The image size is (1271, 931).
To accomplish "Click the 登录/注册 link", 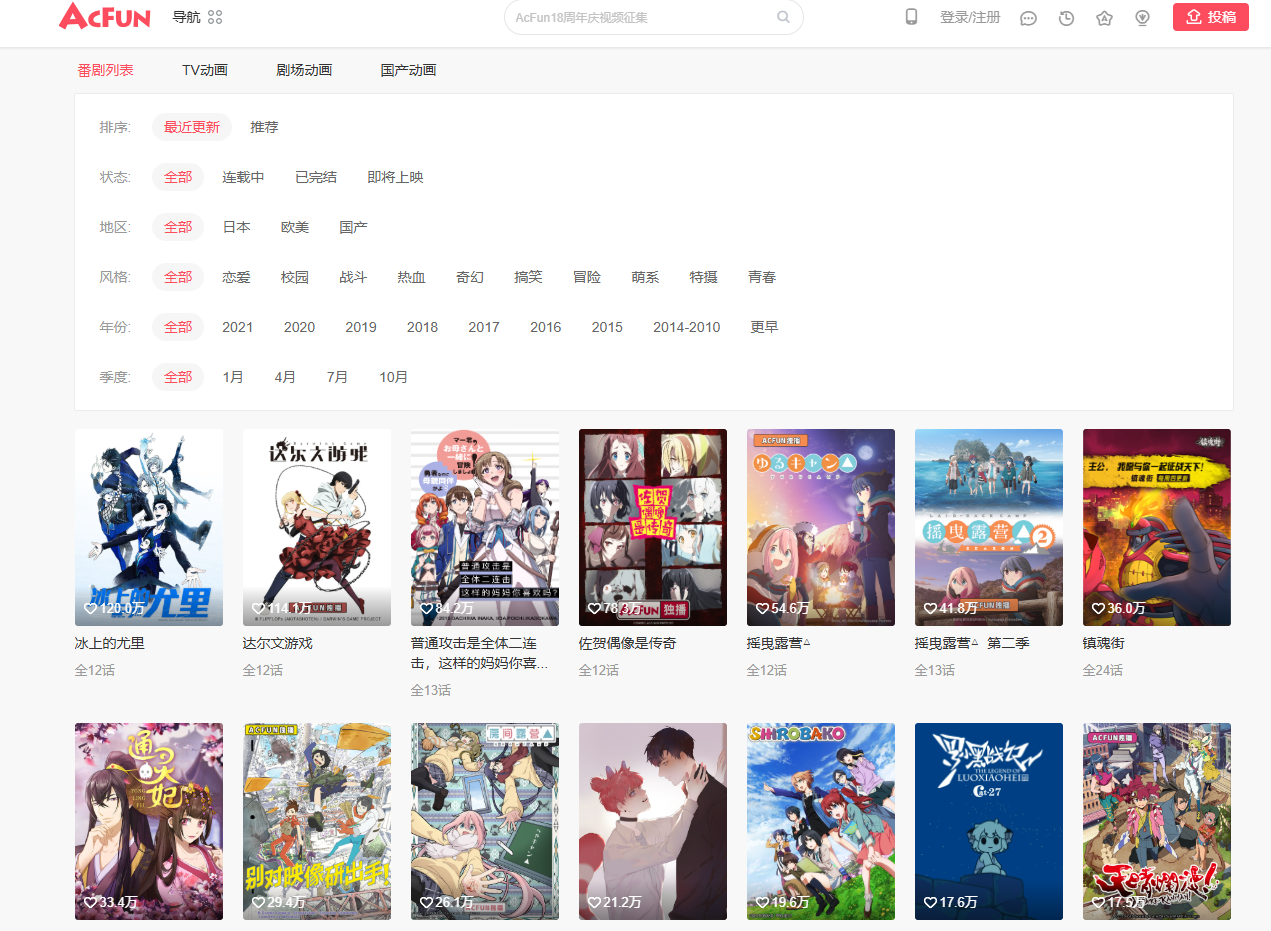I will click(969, 17).
